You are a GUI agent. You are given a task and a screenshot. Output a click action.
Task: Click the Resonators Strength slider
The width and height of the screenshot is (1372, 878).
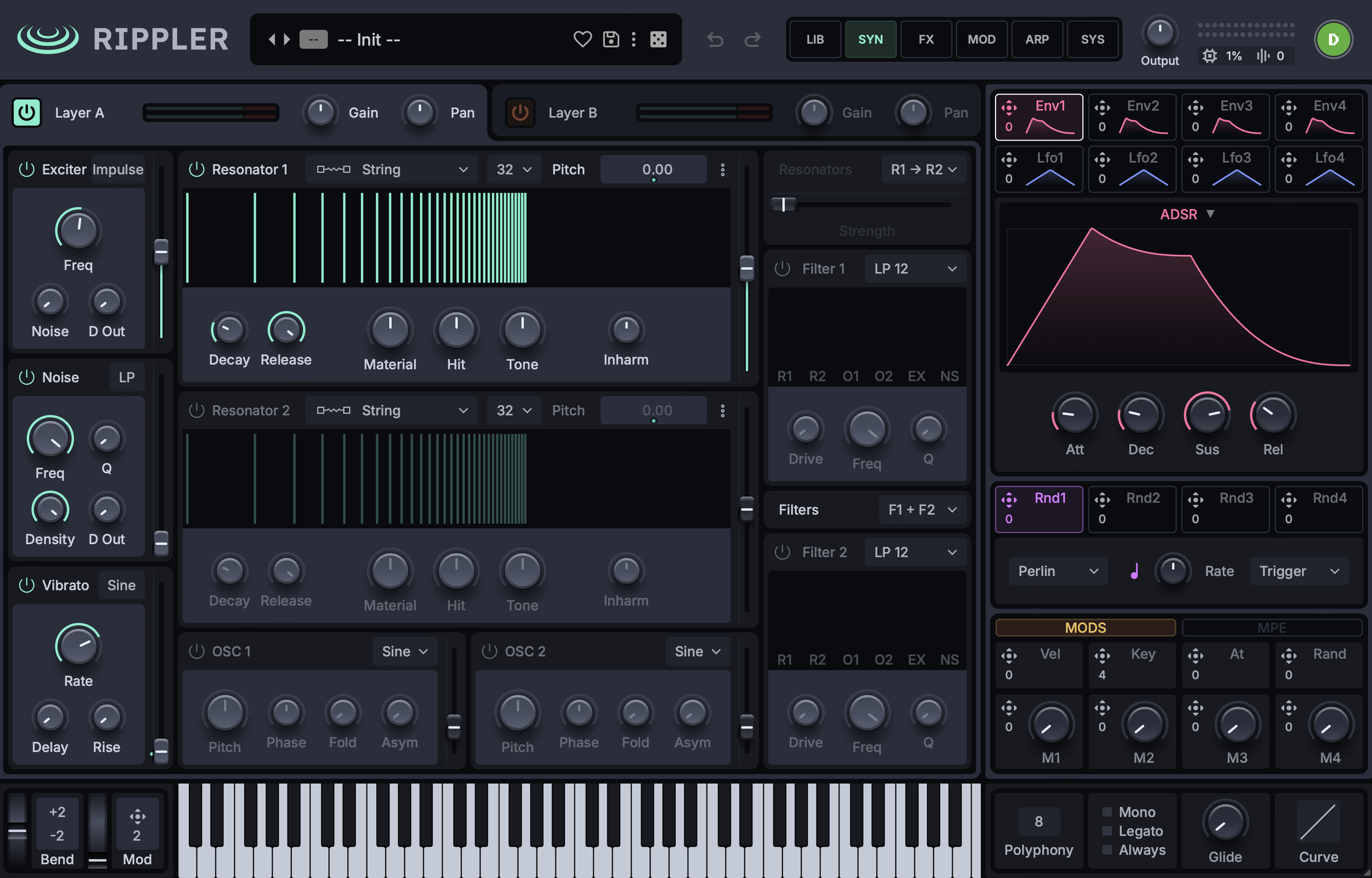[861, 204]
